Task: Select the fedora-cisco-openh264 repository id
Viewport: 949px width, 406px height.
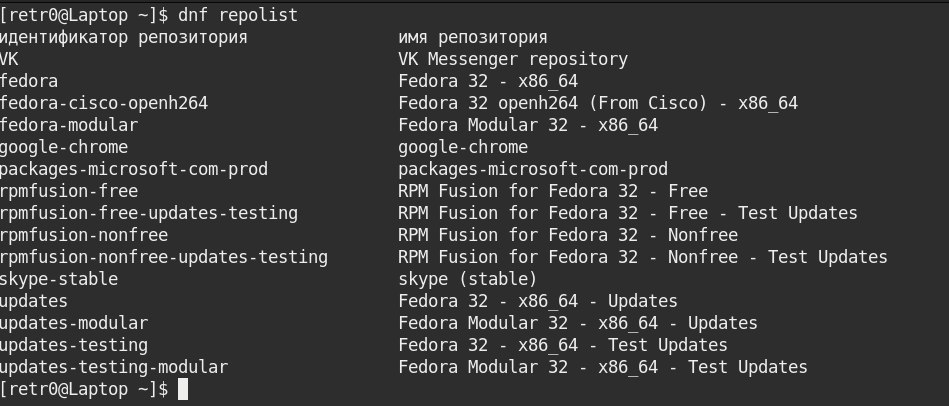Action: 103,103
